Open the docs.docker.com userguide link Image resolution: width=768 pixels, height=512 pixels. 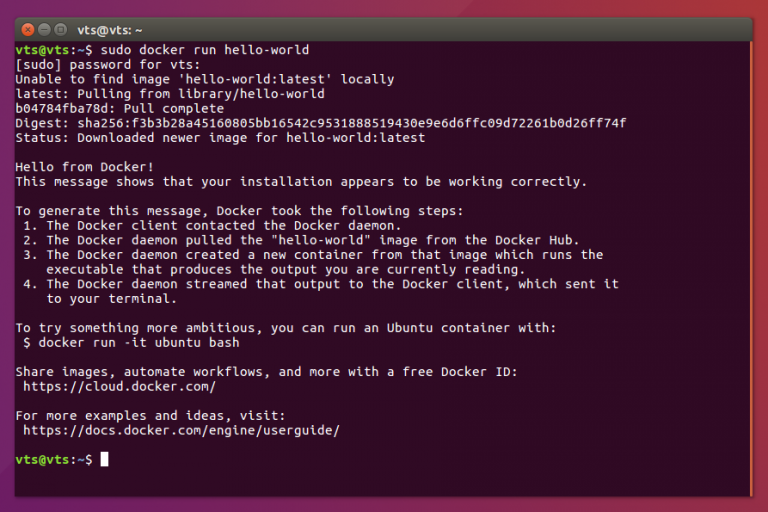[x=181, y=430]
